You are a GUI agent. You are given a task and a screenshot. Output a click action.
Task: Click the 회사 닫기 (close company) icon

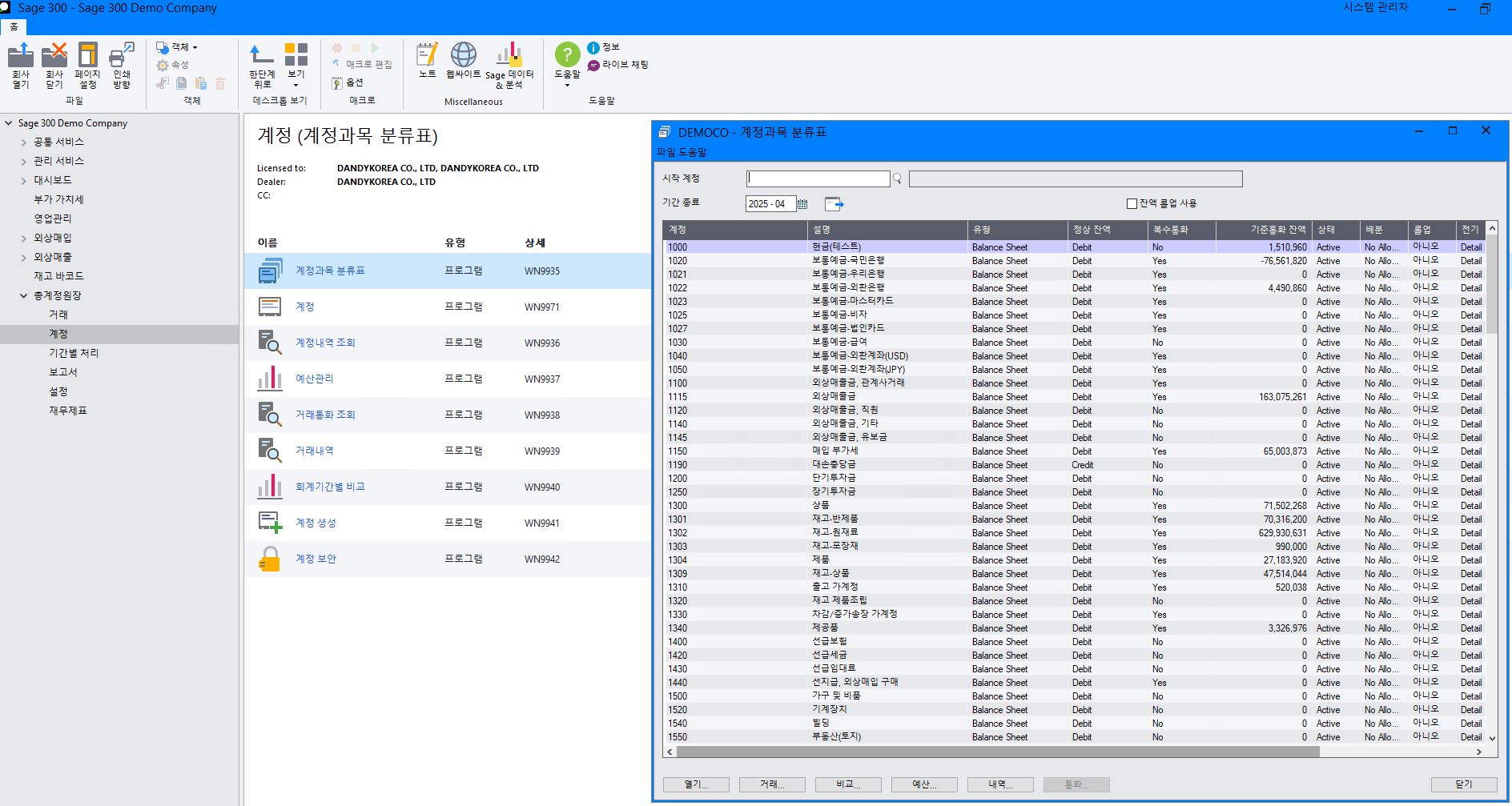tap(54, 55)
